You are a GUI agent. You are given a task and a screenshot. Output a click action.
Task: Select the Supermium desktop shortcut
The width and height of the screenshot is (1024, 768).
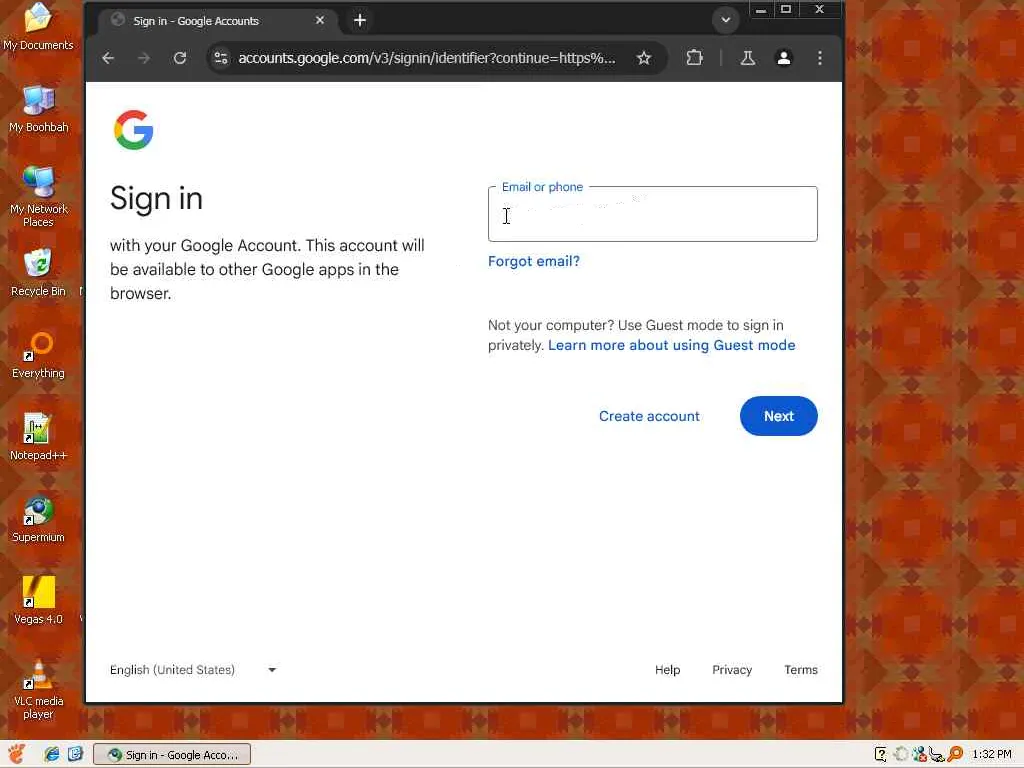click(39, 519)
